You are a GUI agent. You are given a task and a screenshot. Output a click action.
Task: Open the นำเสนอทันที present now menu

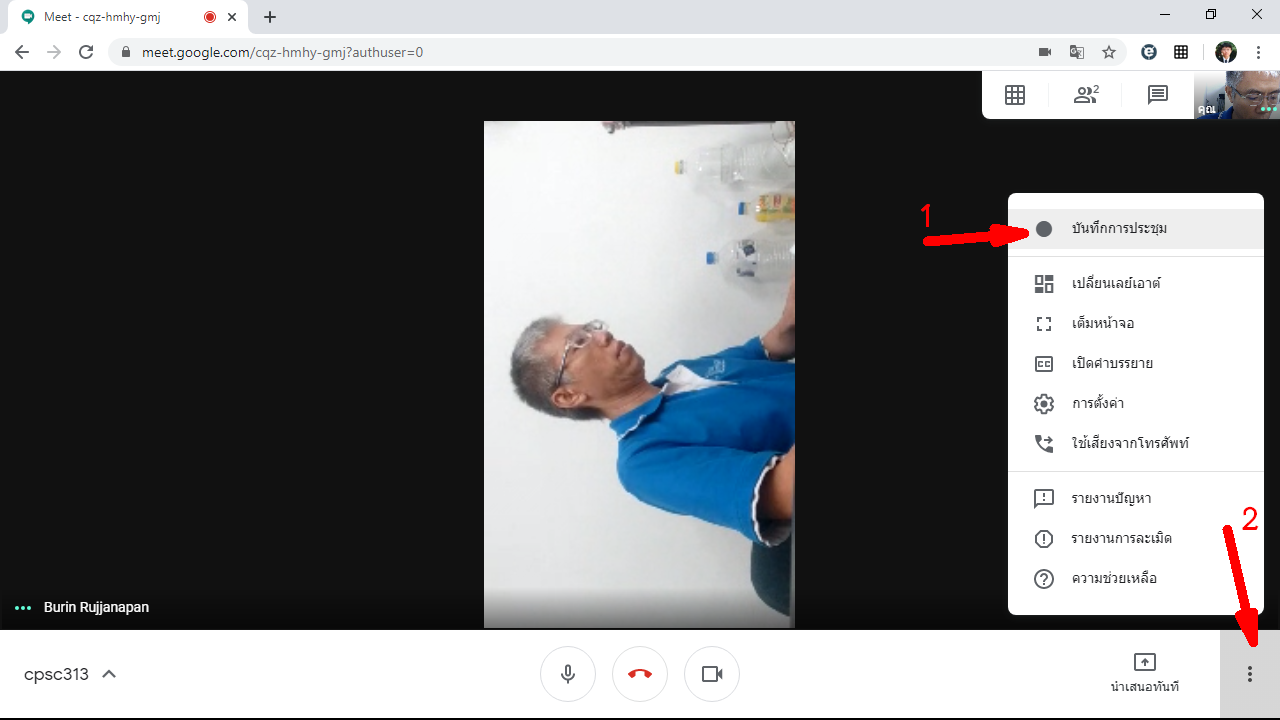coord(1144,673)
